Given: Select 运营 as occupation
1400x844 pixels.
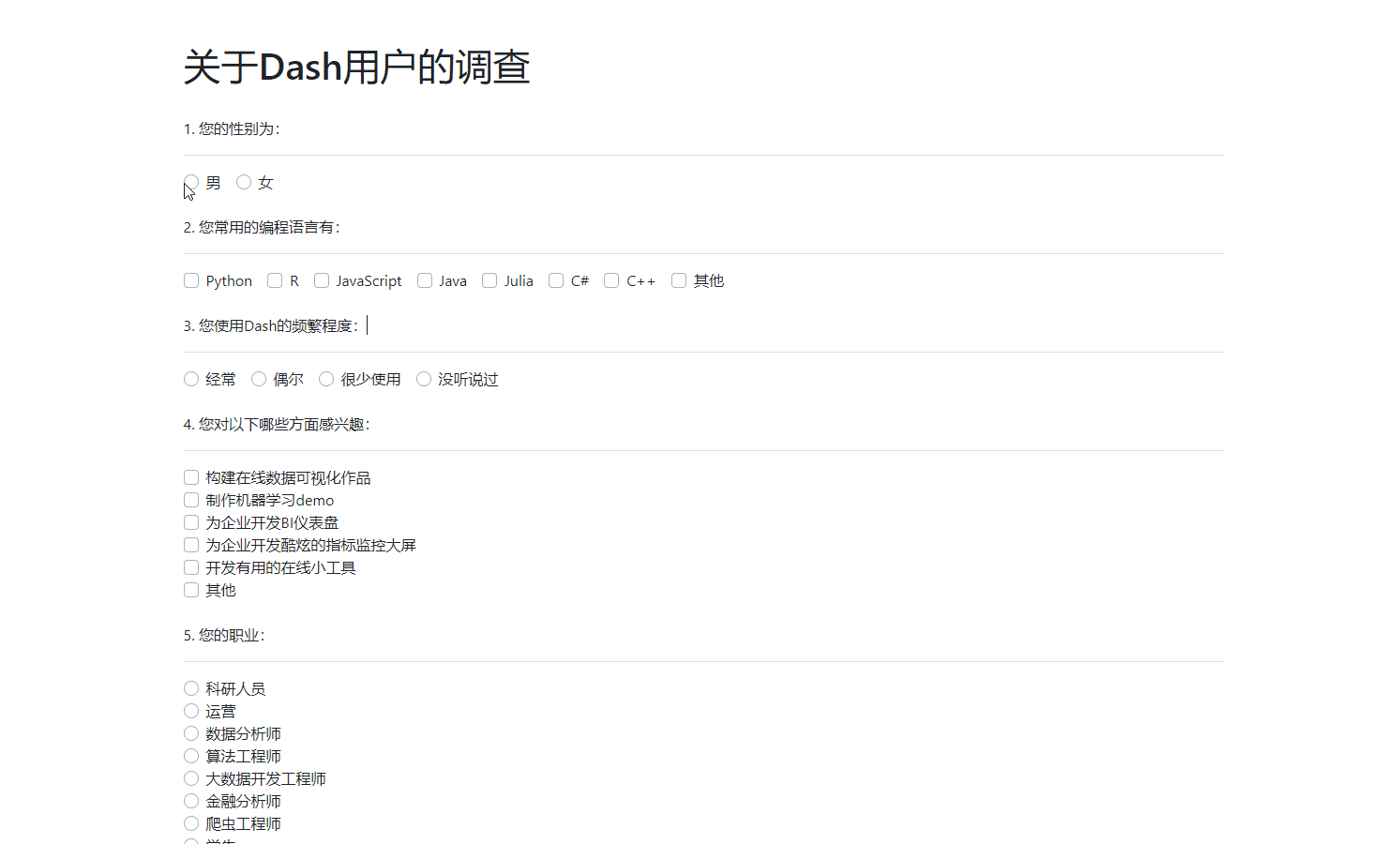Looking at the screenshot, I should [191, 711].
